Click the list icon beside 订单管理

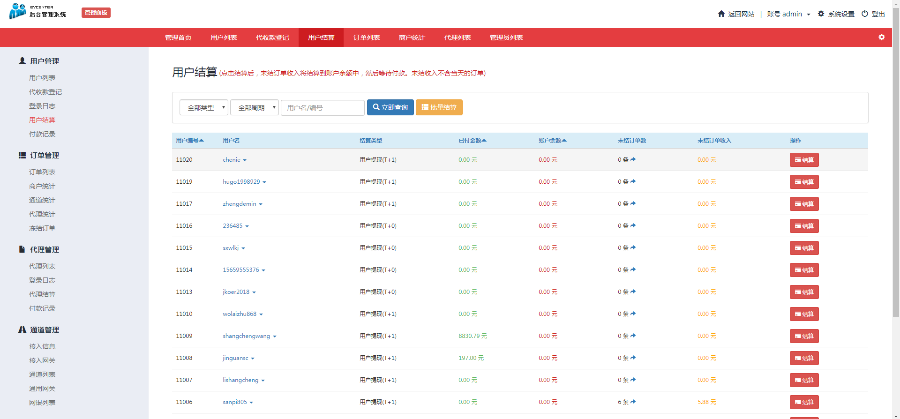point(22,155)
